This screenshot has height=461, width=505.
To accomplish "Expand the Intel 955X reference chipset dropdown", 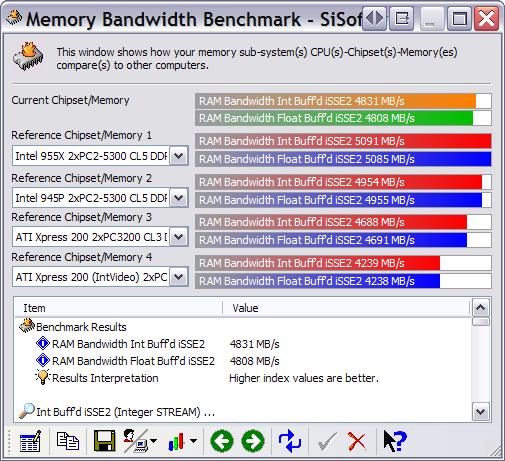I will [179, 156].
